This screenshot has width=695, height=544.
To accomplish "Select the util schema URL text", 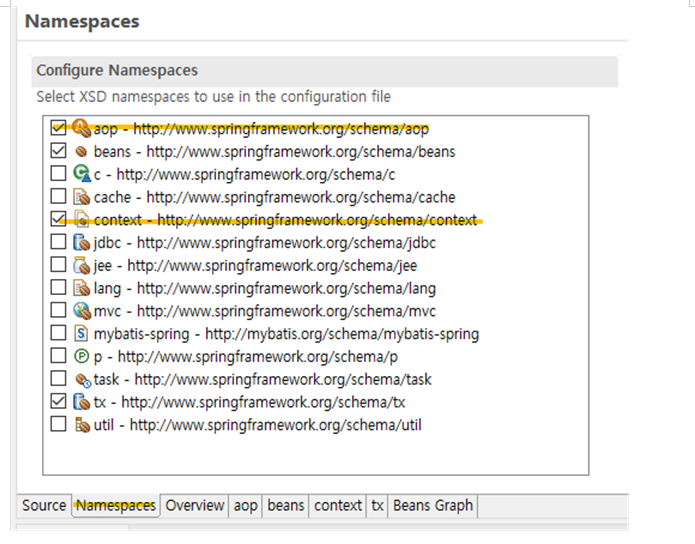I will [276, 425].
